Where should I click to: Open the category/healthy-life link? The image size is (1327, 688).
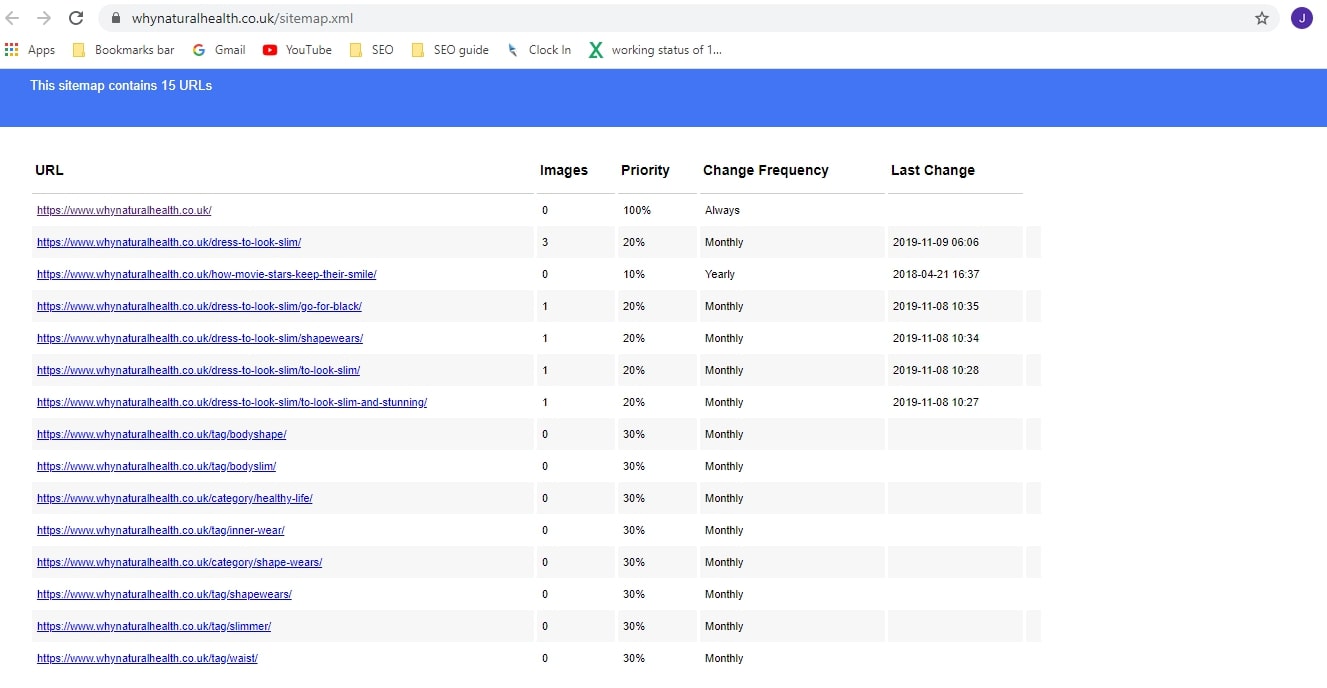click(x=175, y=498)
